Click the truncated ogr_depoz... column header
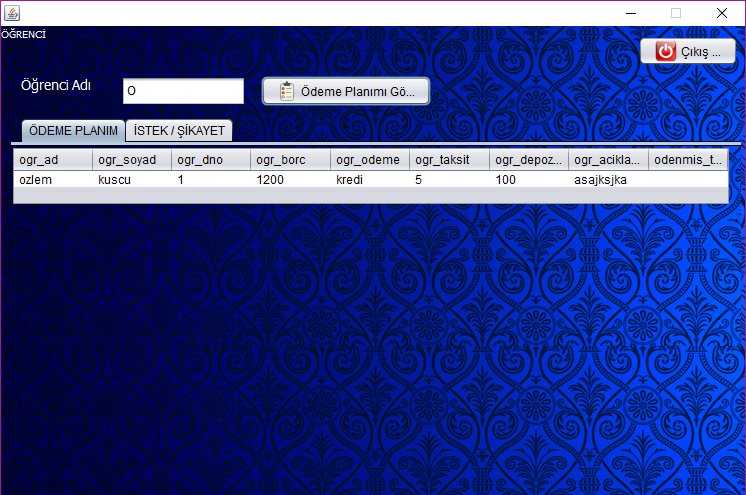 (x=529, y=160)
